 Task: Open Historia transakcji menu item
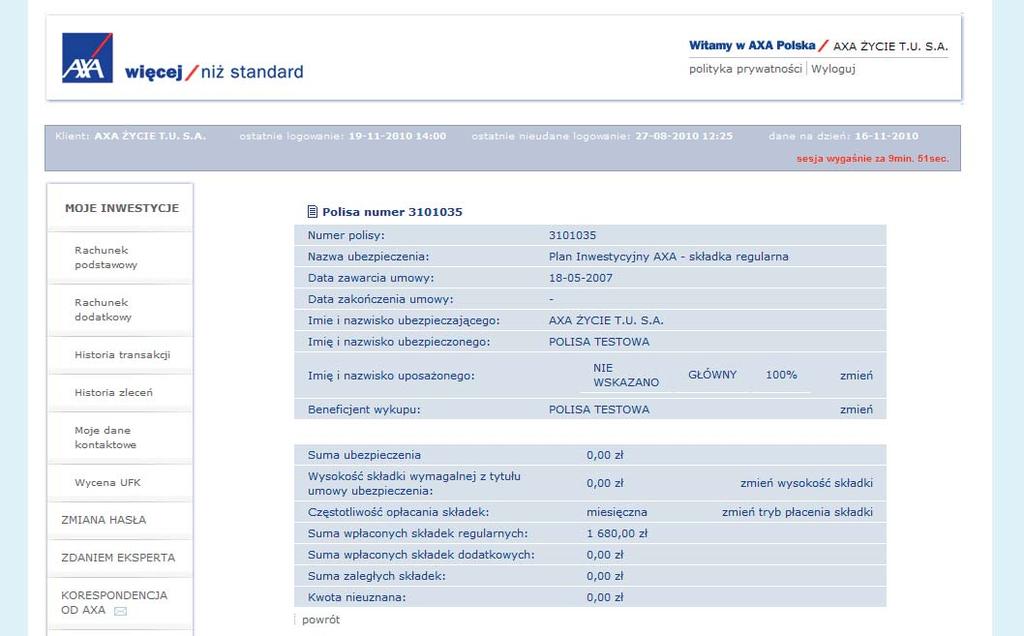click(x=122, y=355)
